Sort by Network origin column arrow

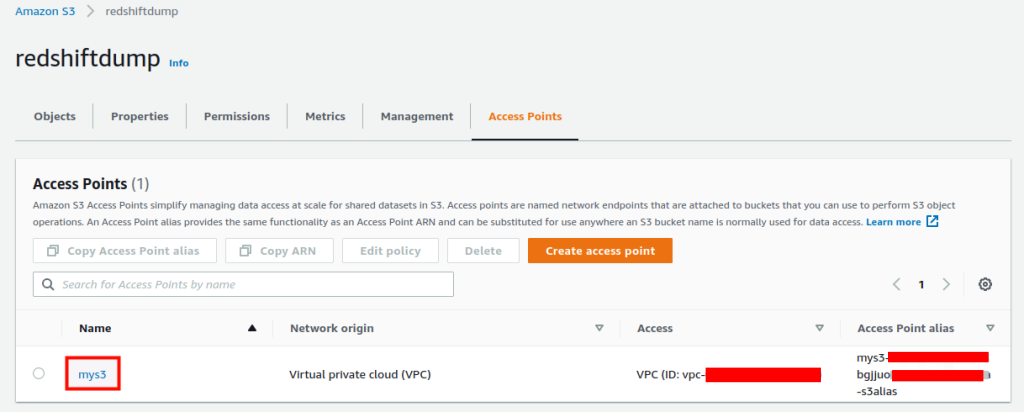pos(600,328)
